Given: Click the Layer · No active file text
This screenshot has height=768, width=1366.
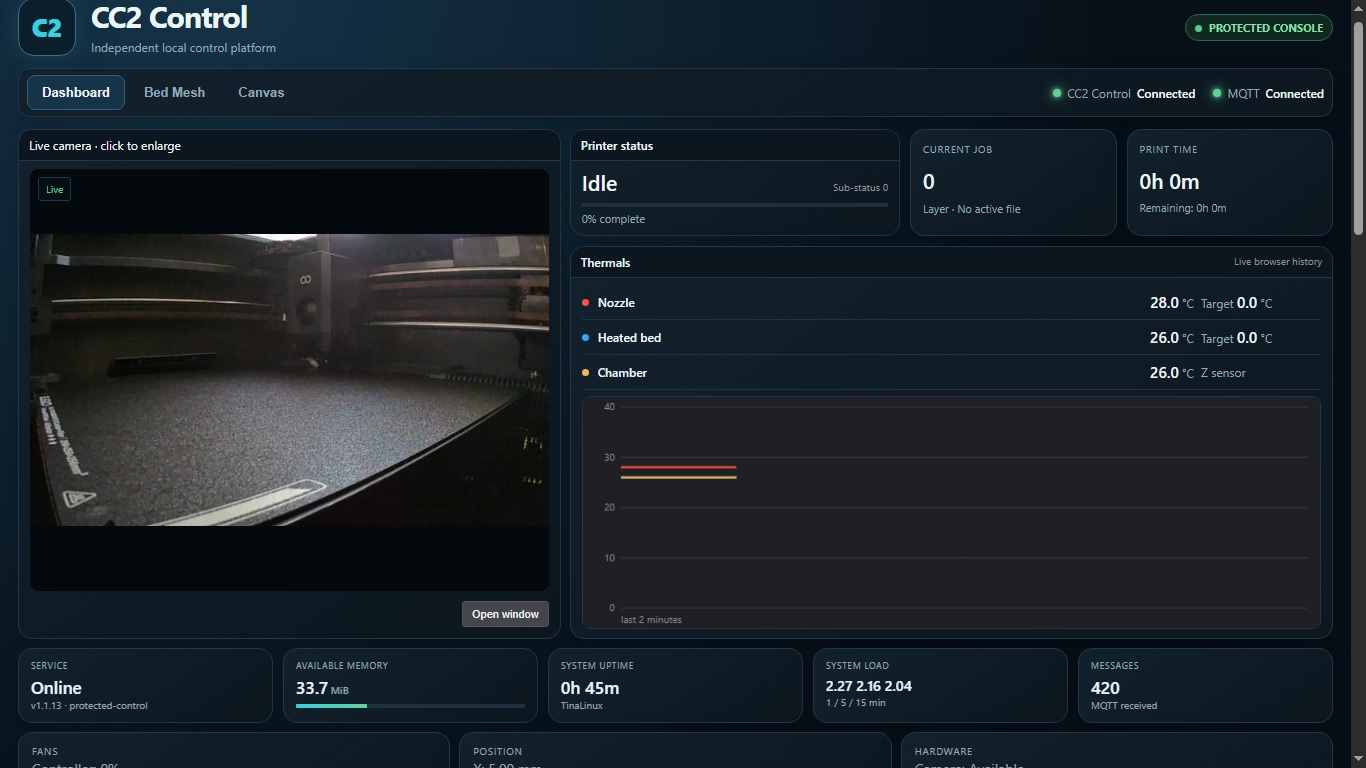Looking at the screenshot, I should click(x=972, y=209).
